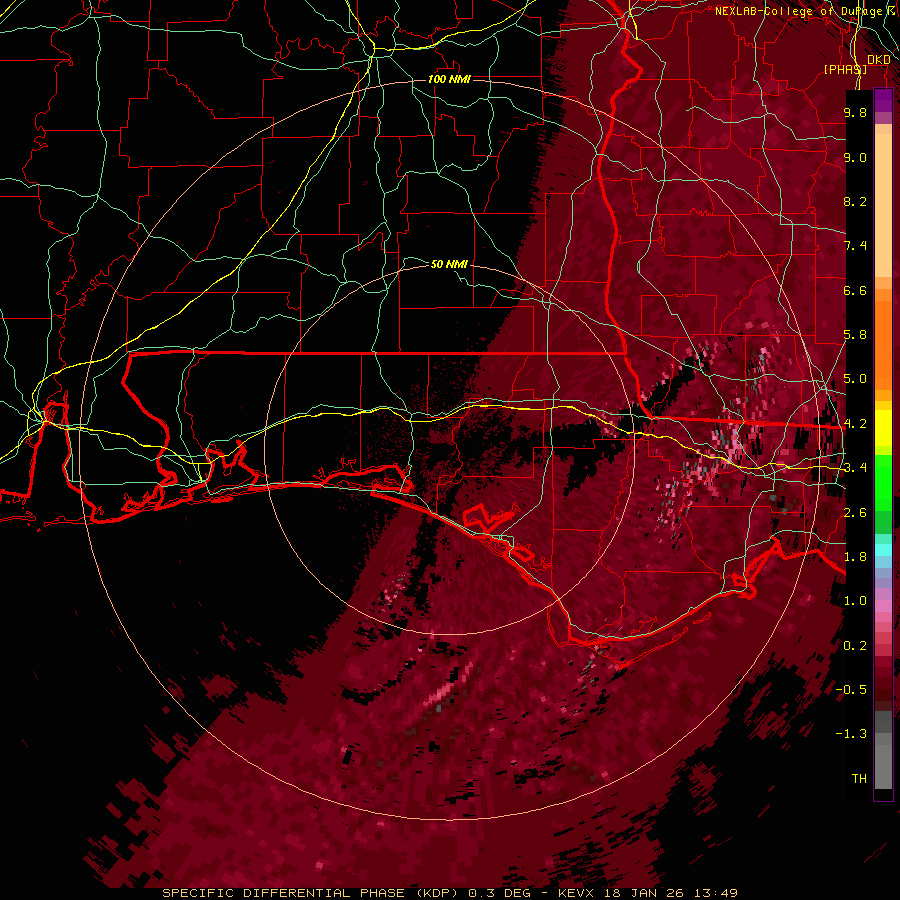Screen dimensions: 900x900
Task: Click the 13:49 timestamp in the caption
Action: [x=715, y=893]
